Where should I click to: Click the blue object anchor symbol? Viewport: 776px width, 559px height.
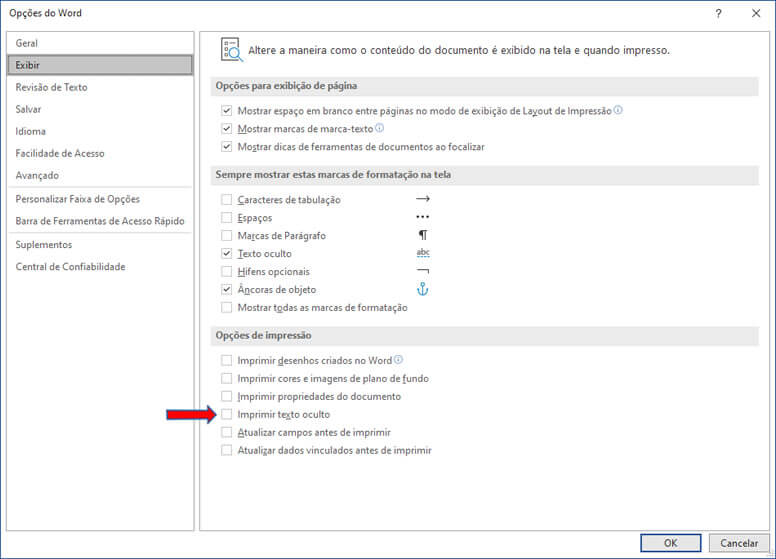(422, 289)
